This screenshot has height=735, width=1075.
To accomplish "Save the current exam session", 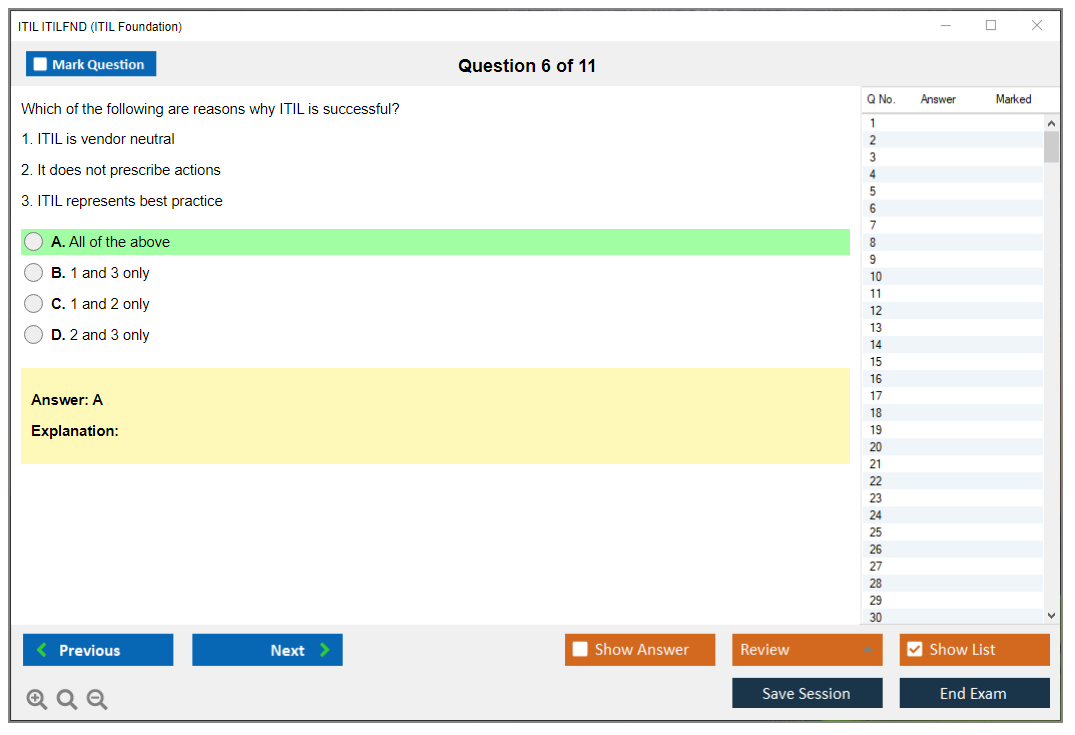I will pos(807,693).
